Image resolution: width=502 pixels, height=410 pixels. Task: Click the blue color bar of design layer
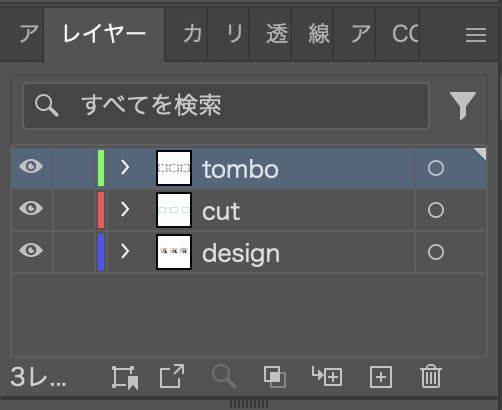(x=101, y=252)
